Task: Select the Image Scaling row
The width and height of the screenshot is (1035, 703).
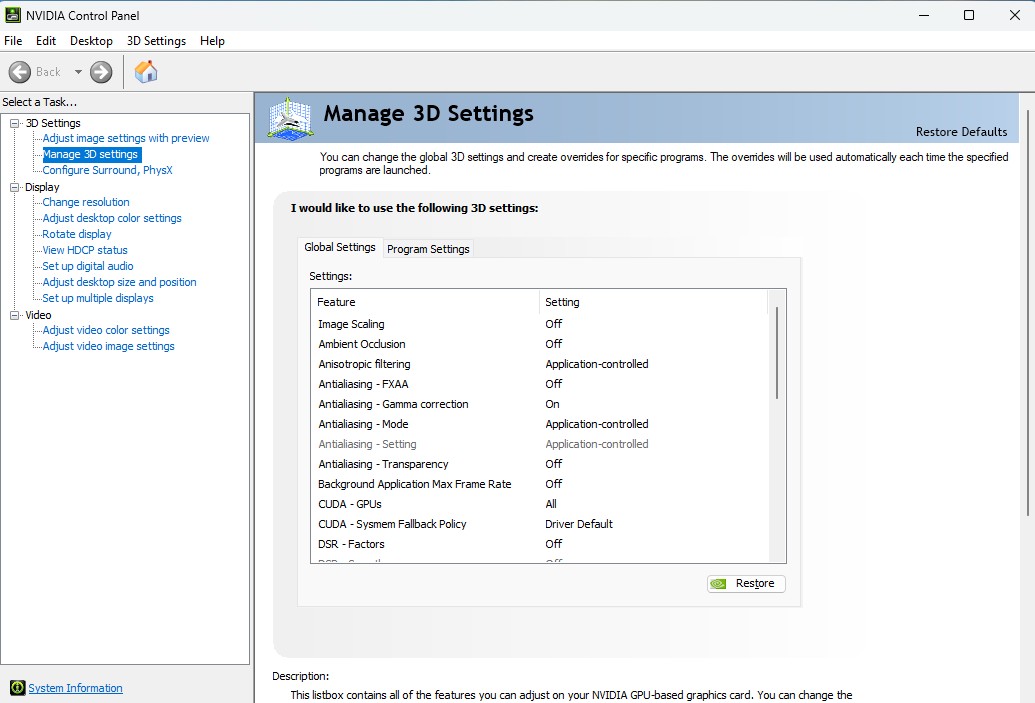Action: (x=540, y=324)
